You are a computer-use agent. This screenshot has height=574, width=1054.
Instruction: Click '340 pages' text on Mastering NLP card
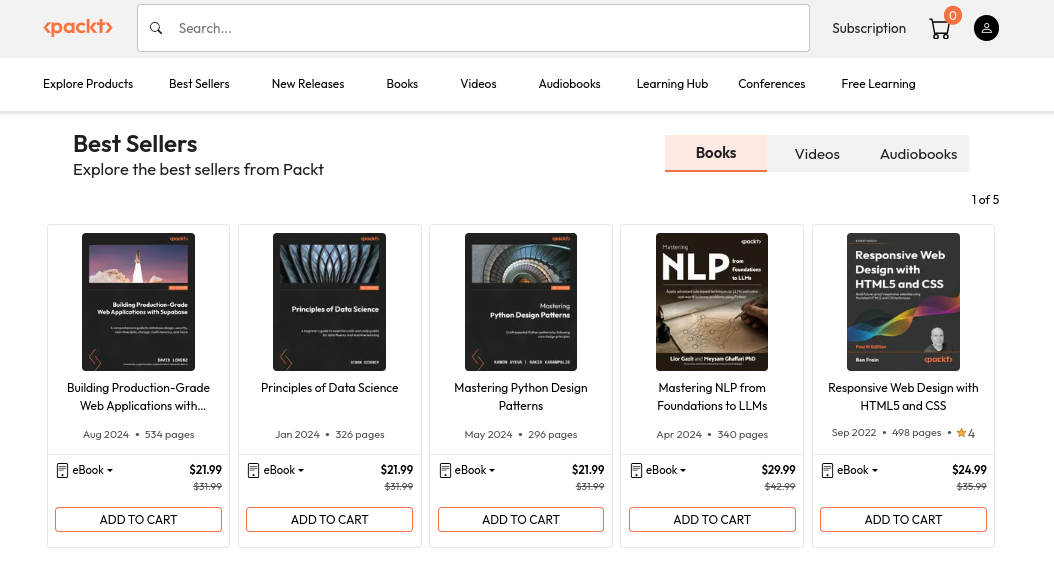[x=742, y=435]
